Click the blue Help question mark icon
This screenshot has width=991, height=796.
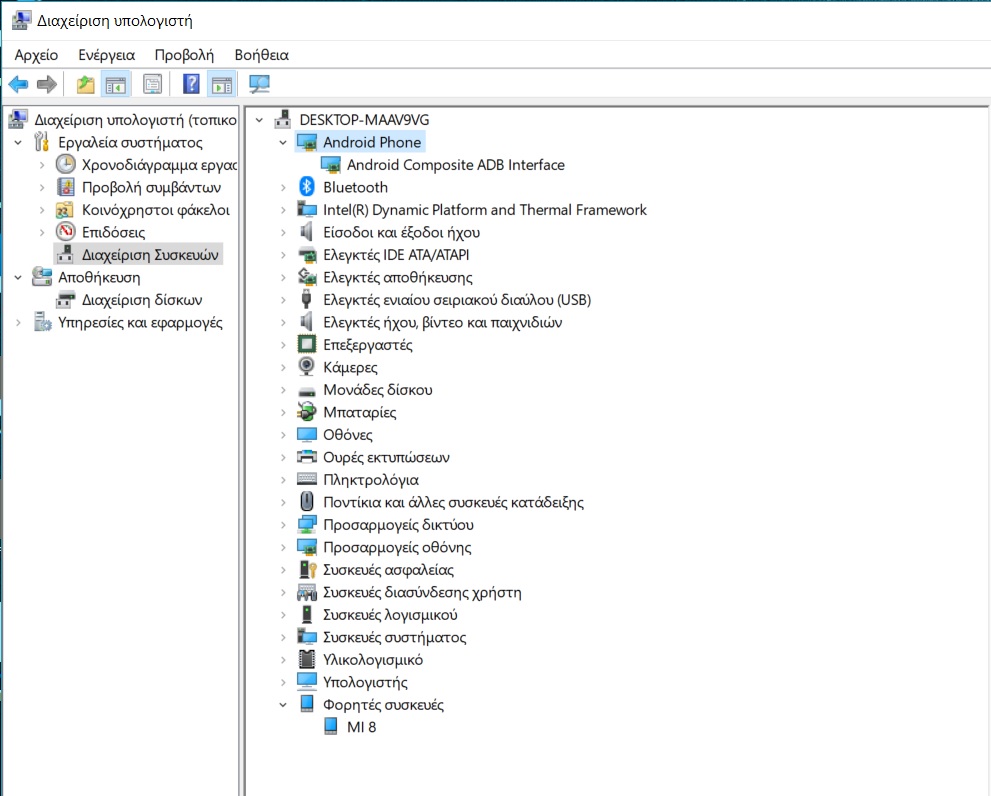click(191, 85)
